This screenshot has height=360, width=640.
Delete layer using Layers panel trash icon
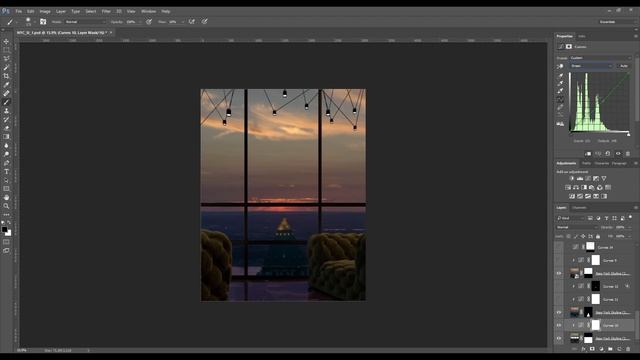628,349
